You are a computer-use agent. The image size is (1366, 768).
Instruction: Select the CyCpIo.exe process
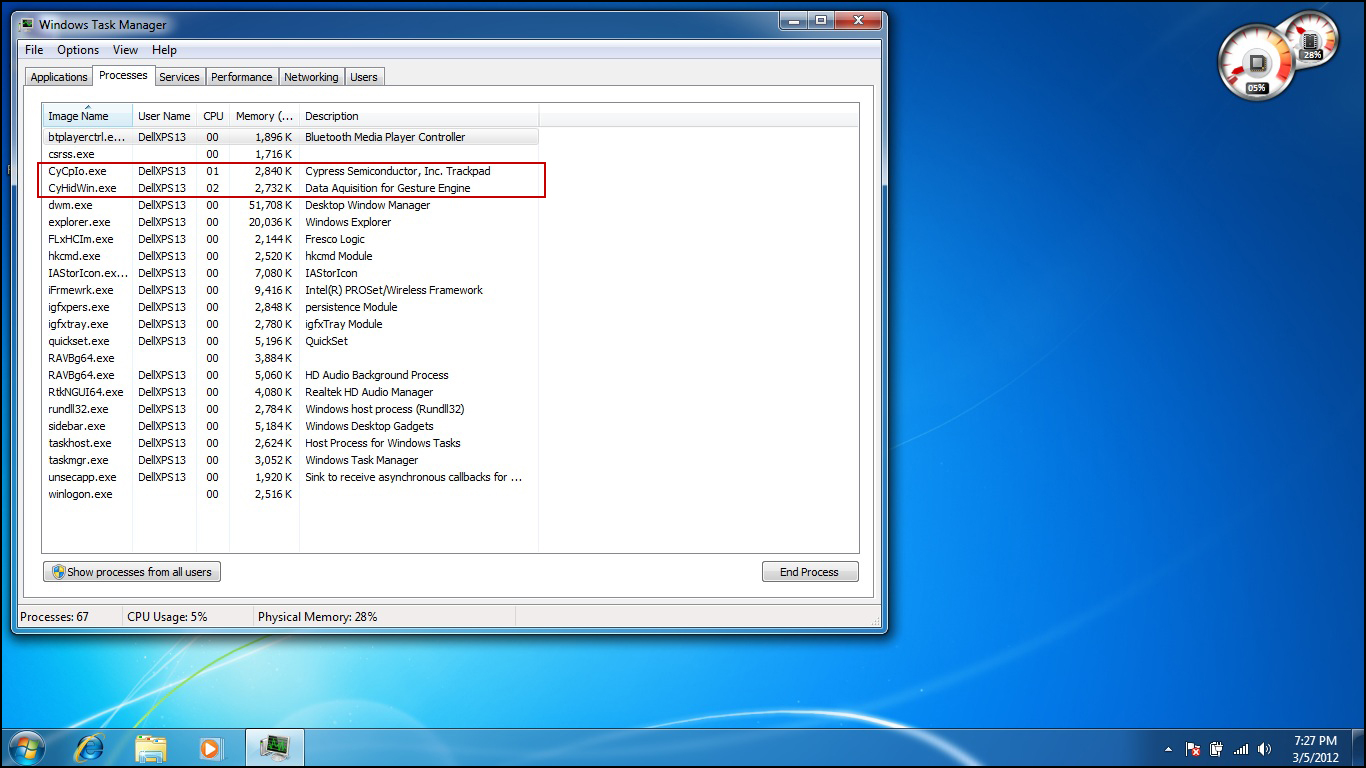click(291, 171)
